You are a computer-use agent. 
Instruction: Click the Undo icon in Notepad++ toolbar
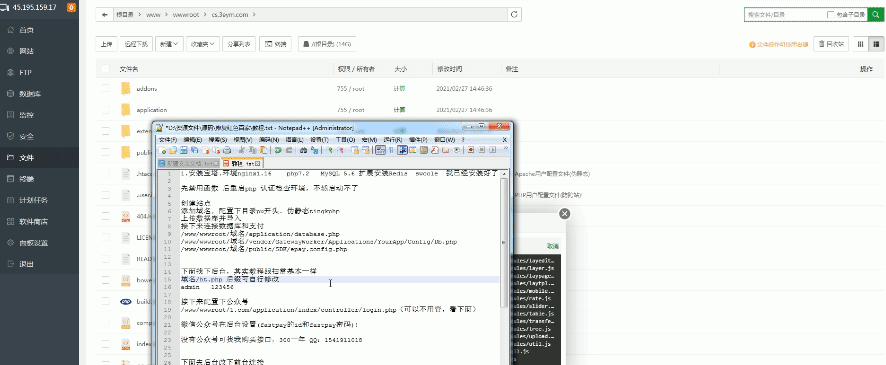[277, 150]
